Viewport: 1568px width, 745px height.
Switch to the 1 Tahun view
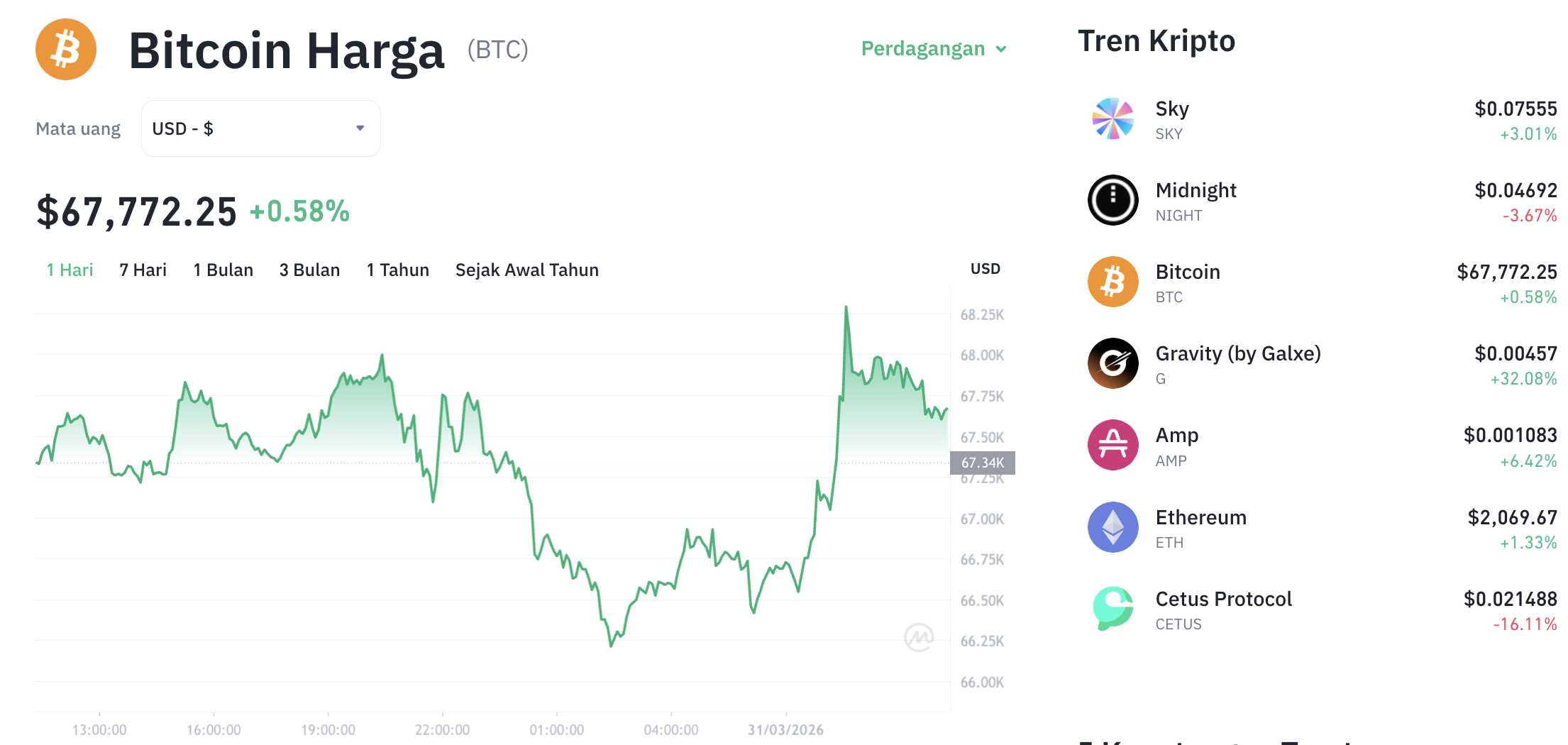point(397,270)
